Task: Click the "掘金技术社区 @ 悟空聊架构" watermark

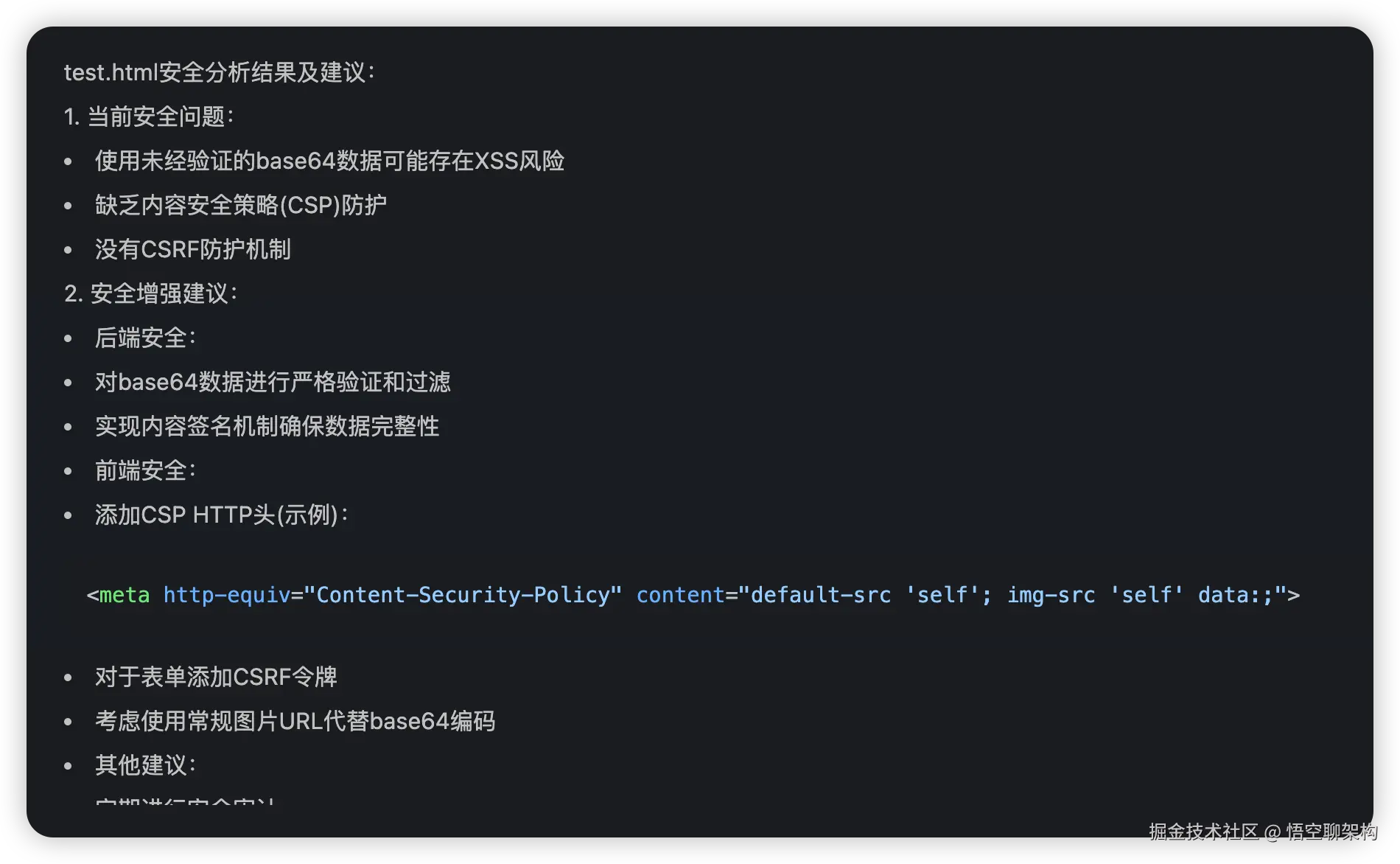Action: 1262,832
